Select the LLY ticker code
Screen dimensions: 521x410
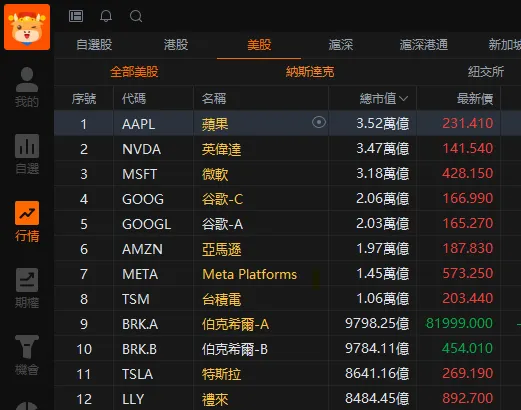(x=133, y=399)
